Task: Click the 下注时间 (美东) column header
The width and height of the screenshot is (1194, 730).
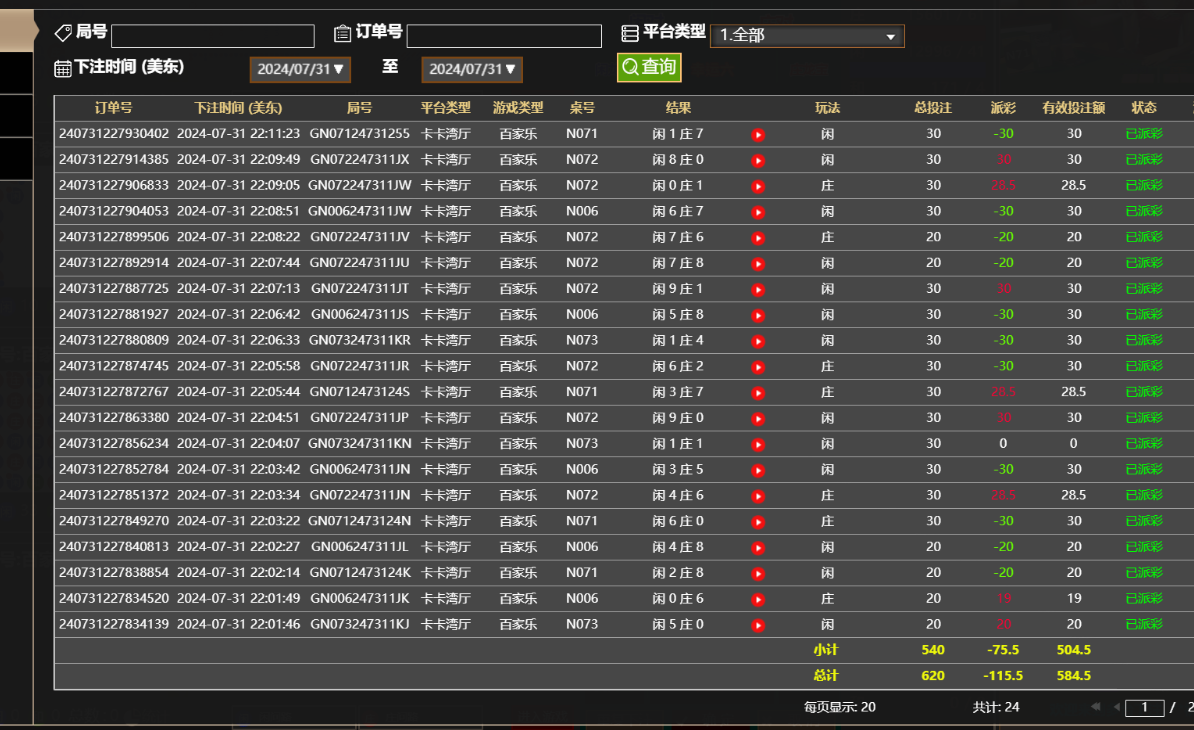Action: tap(238, 108)
